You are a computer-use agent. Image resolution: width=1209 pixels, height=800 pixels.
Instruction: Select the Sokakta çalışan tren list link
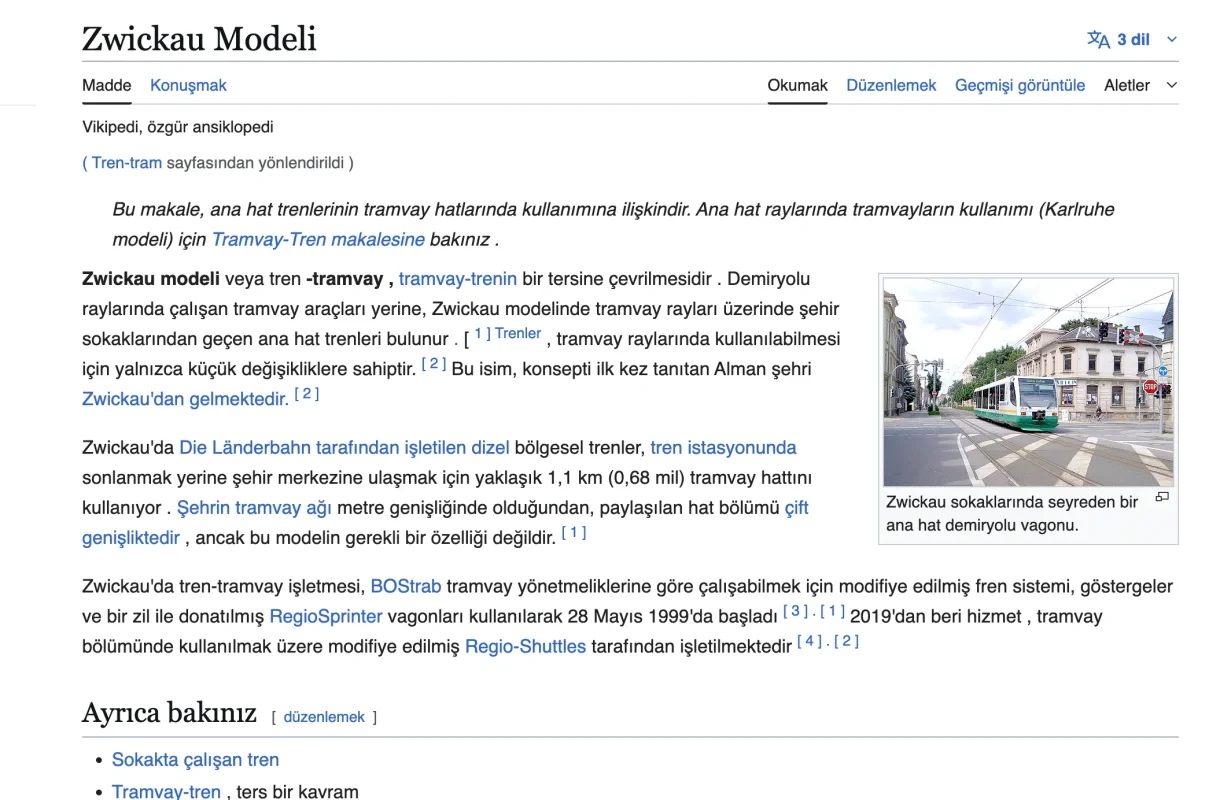tap(195, 759)
